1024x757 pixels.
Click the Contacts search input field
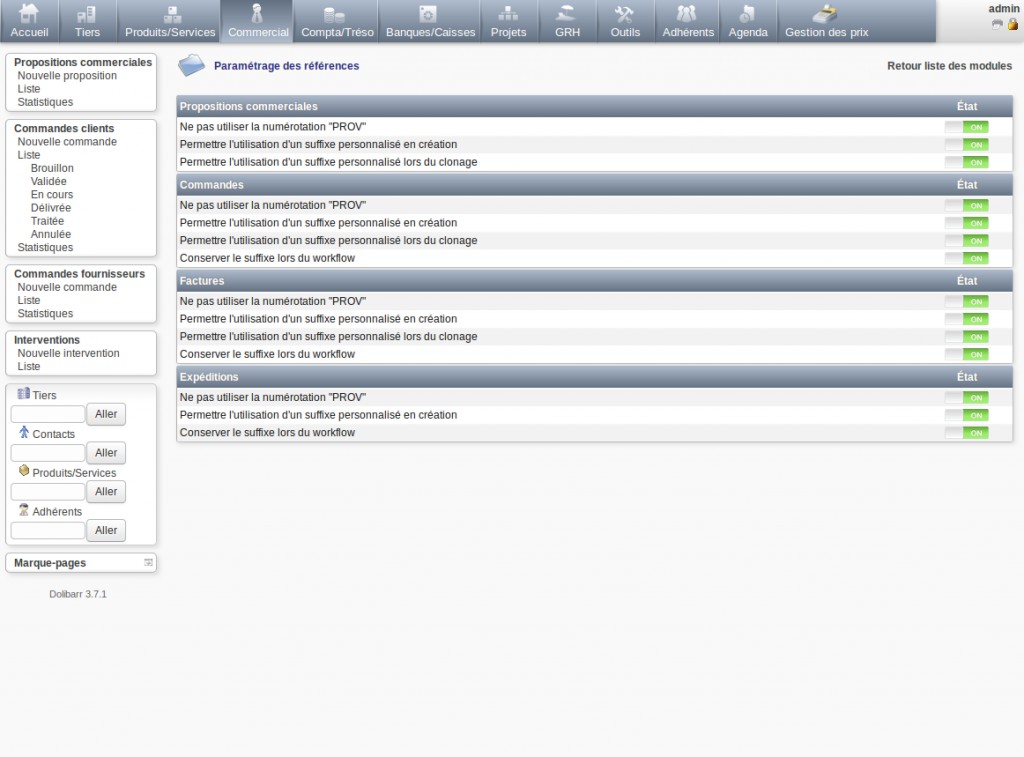(x=48, y=453)
